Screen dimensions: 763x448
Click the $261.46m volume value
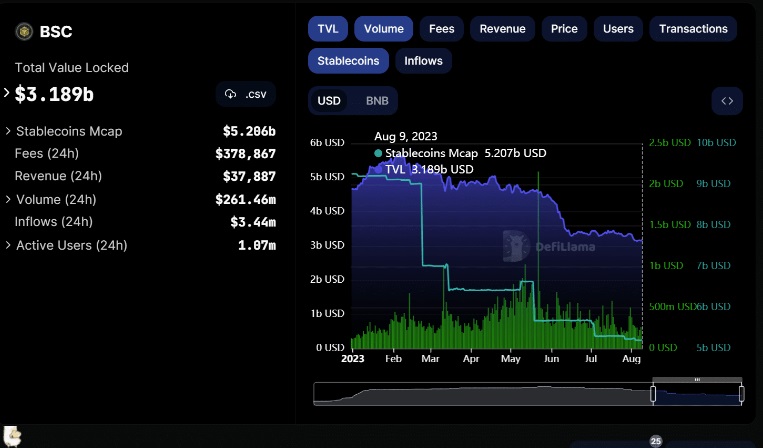[245, 199]
